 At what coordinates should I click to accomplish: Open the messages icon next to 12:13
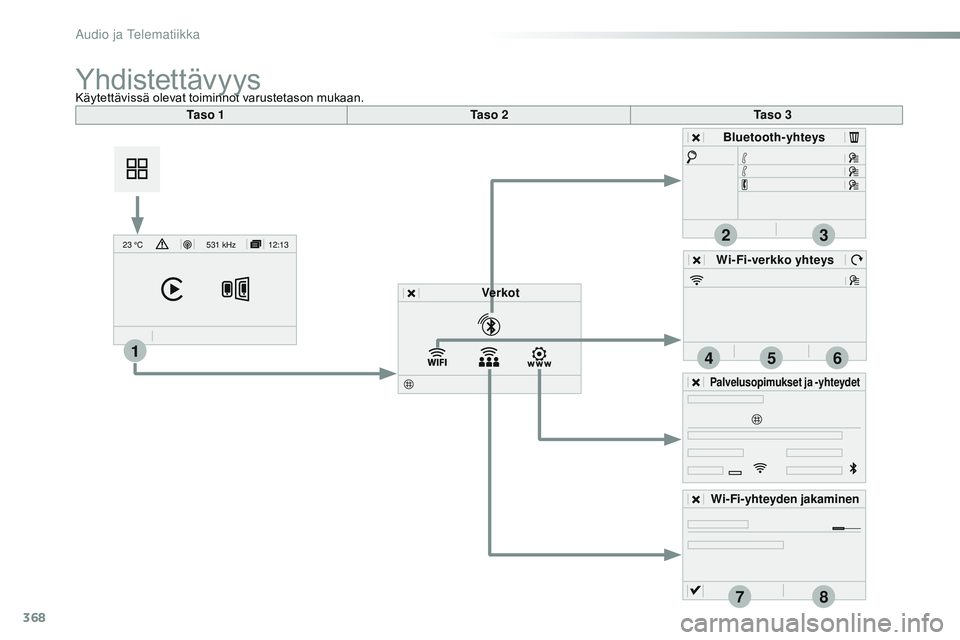[x=256, y=244]
